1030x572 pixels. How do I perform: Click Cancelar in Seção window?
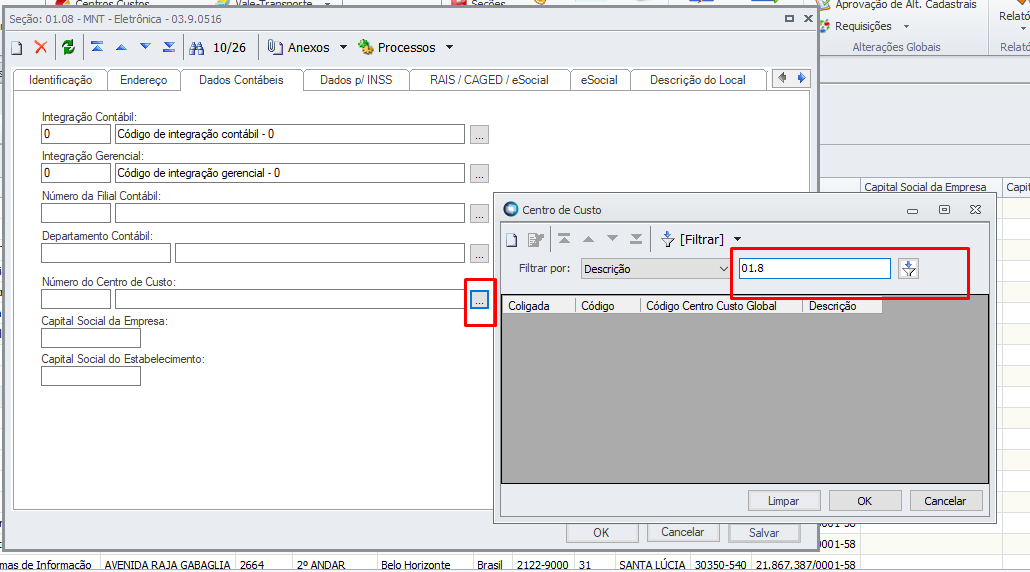click(x=682, y=532)
